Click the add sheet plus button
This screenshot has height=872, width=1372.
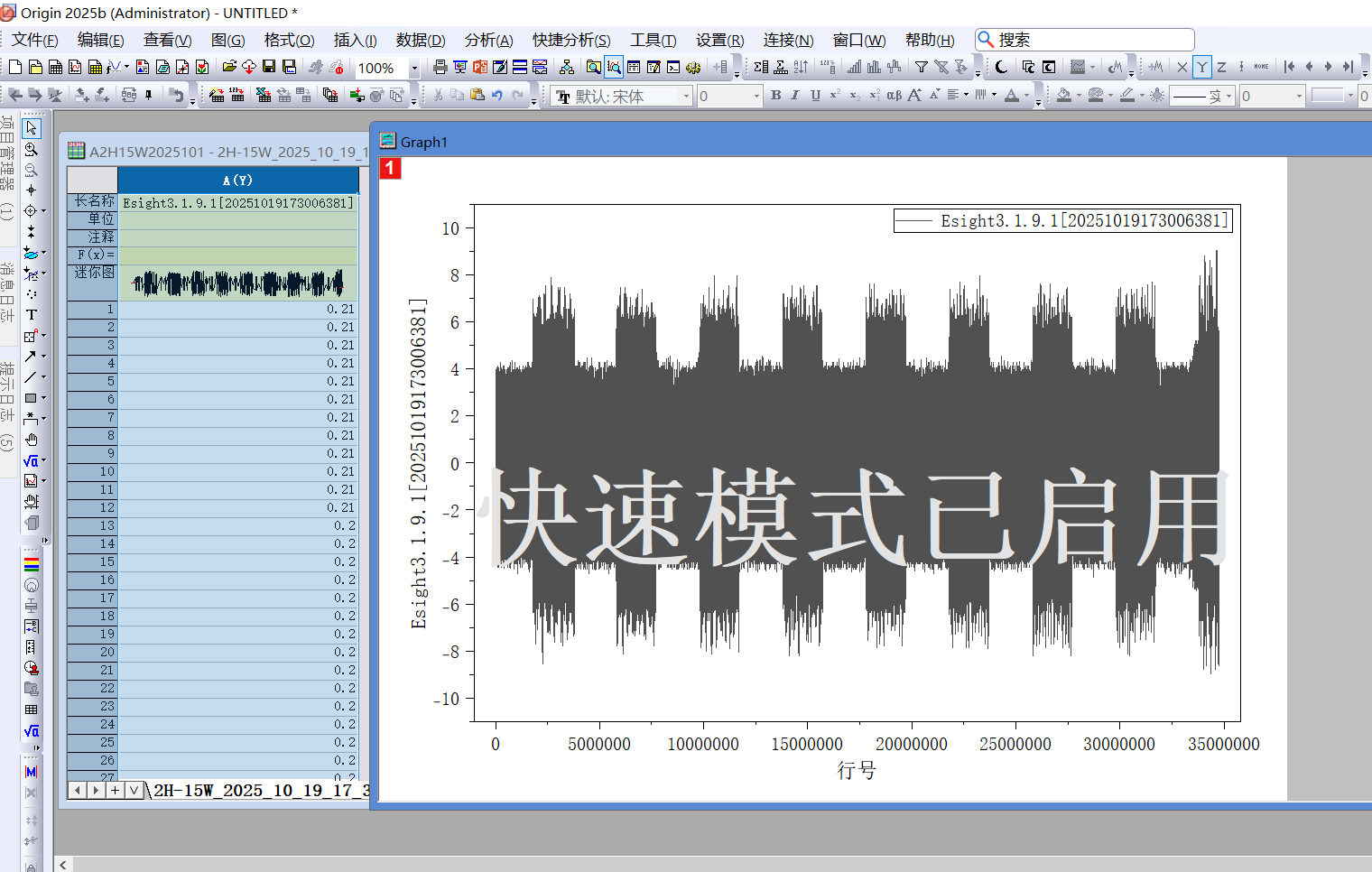coord(115,790)
